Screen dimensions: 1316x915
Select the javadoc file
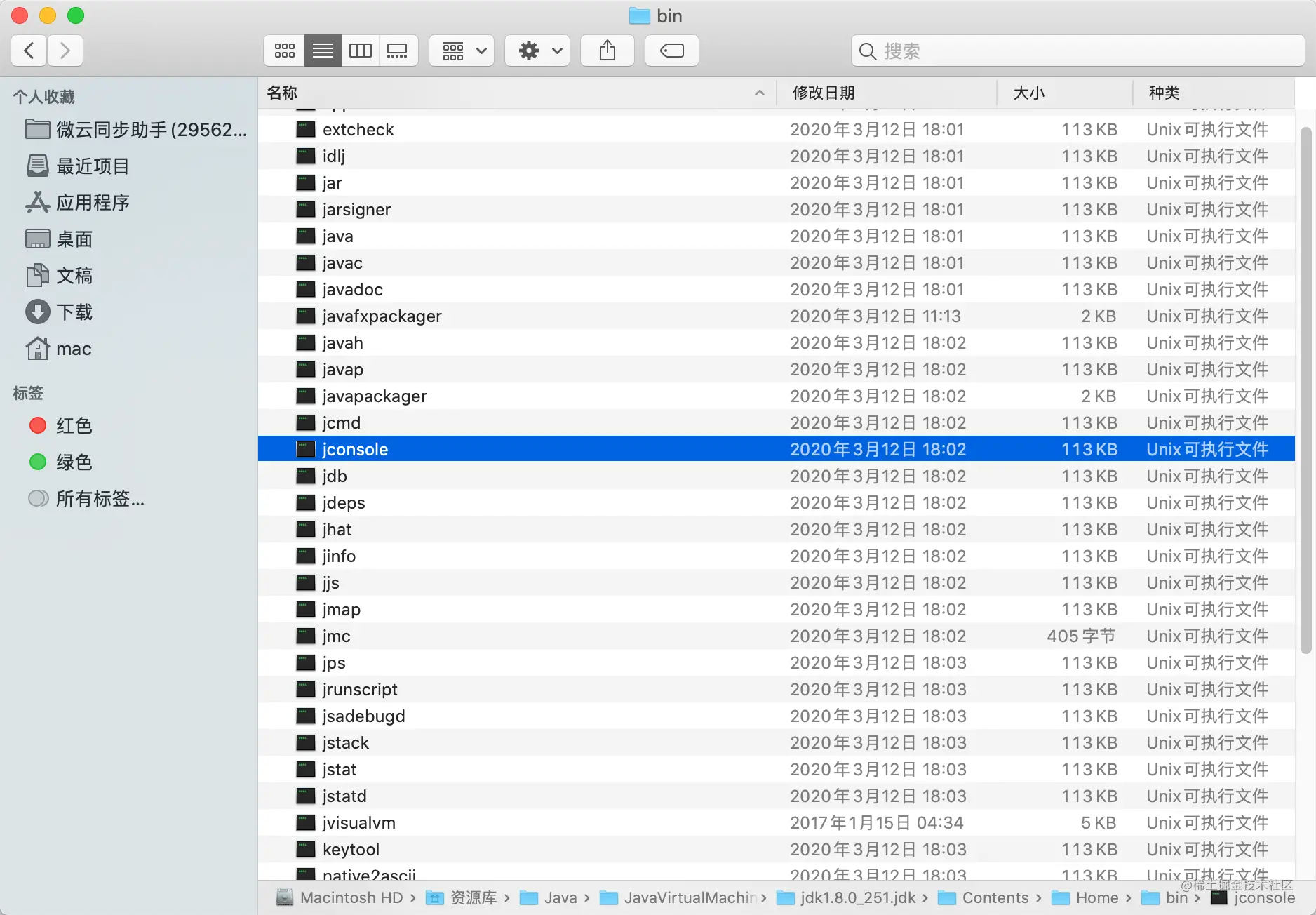pyautogui.click(x=776, y=290)
